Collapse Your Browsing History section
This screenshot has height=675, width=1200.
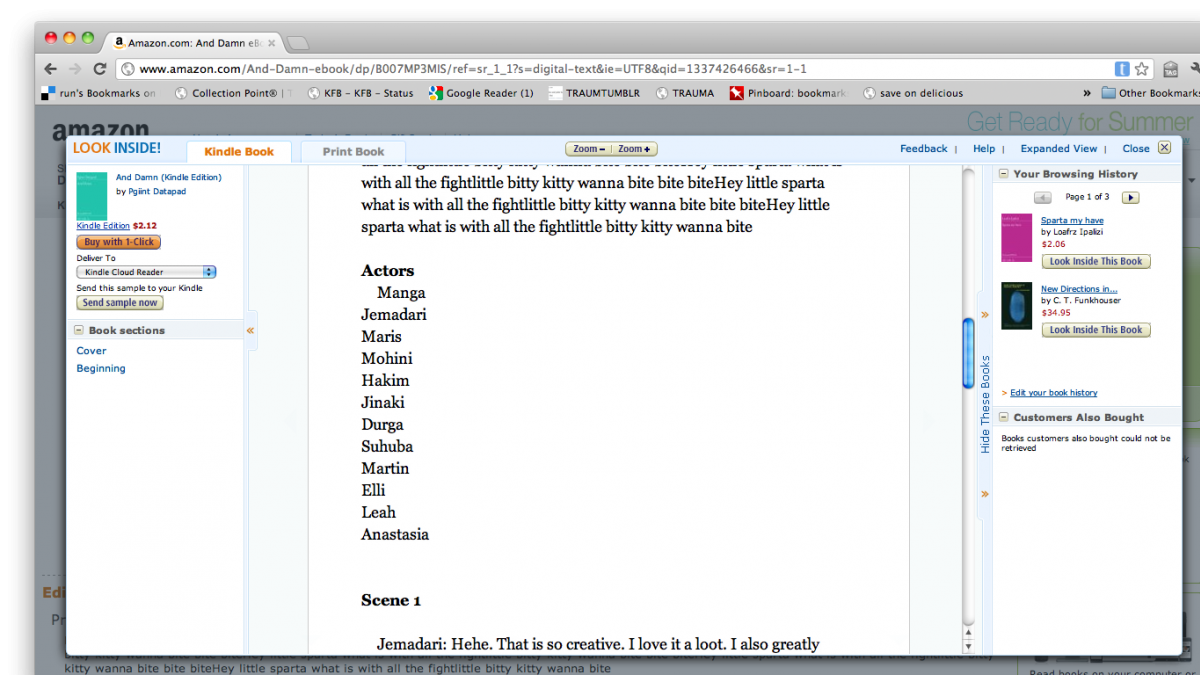pos(1003,174)
